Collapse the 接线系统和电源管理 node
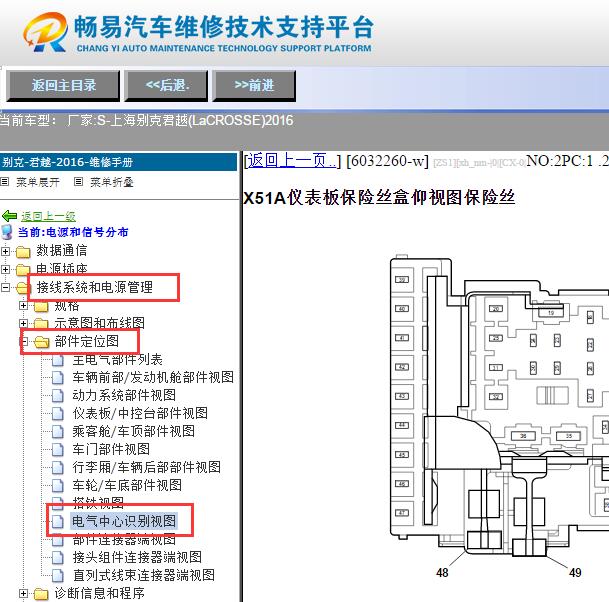The width and height of the screenshot is (609, 602). coord(5,287)
